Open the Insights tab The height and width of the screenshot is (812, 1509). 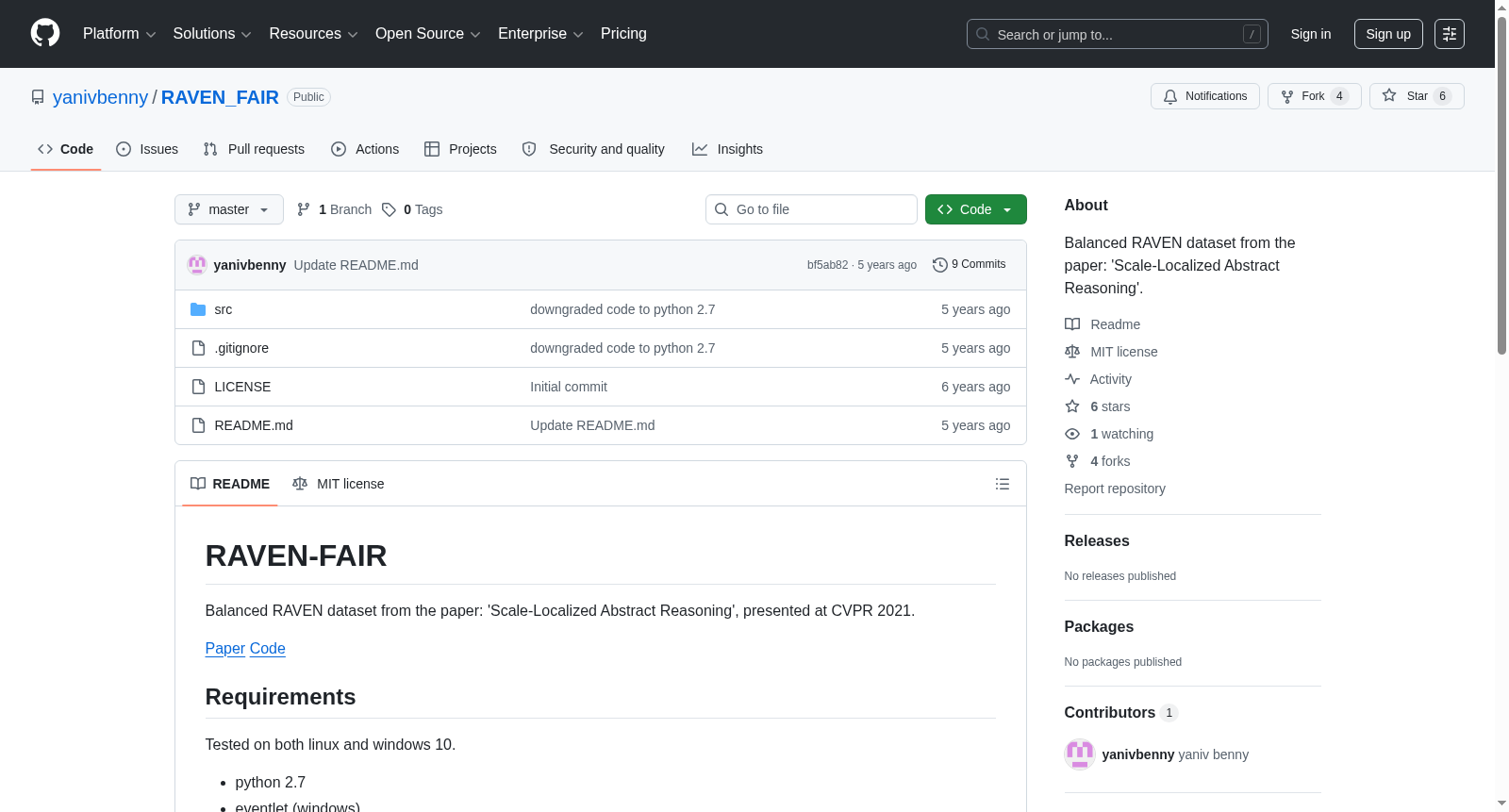727,149
